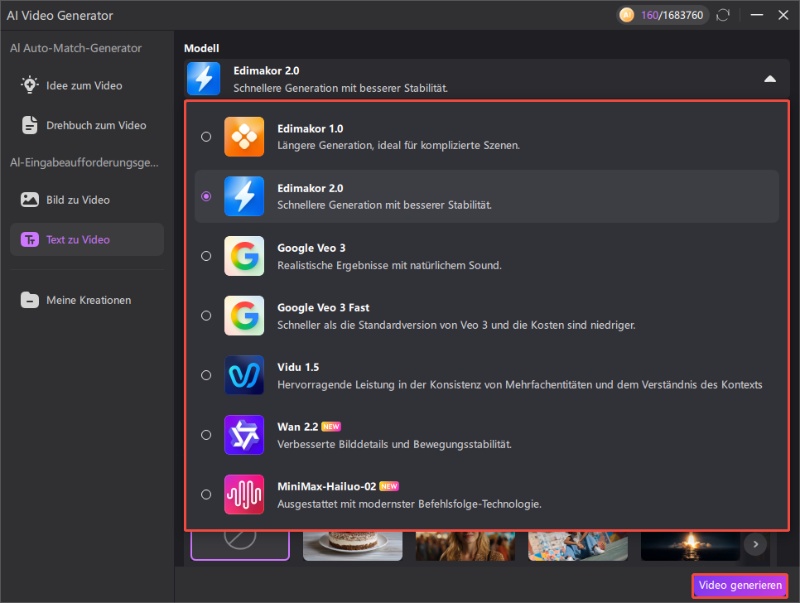Open Meine Kreationen folder
Screen dimensions: 800x603
88,300
